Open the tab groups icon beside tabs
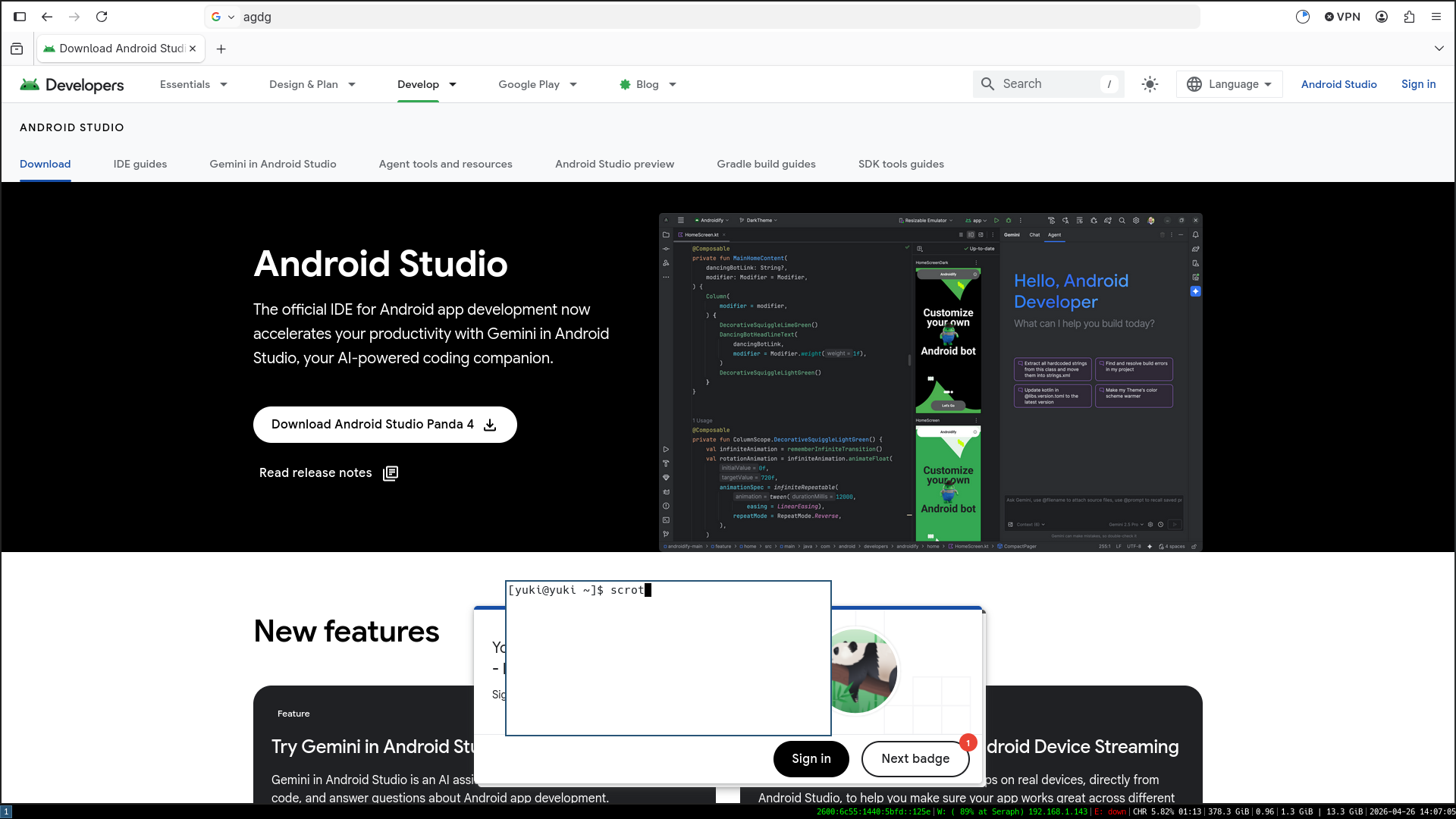The image size is (1456, 819). pos(17,49)
